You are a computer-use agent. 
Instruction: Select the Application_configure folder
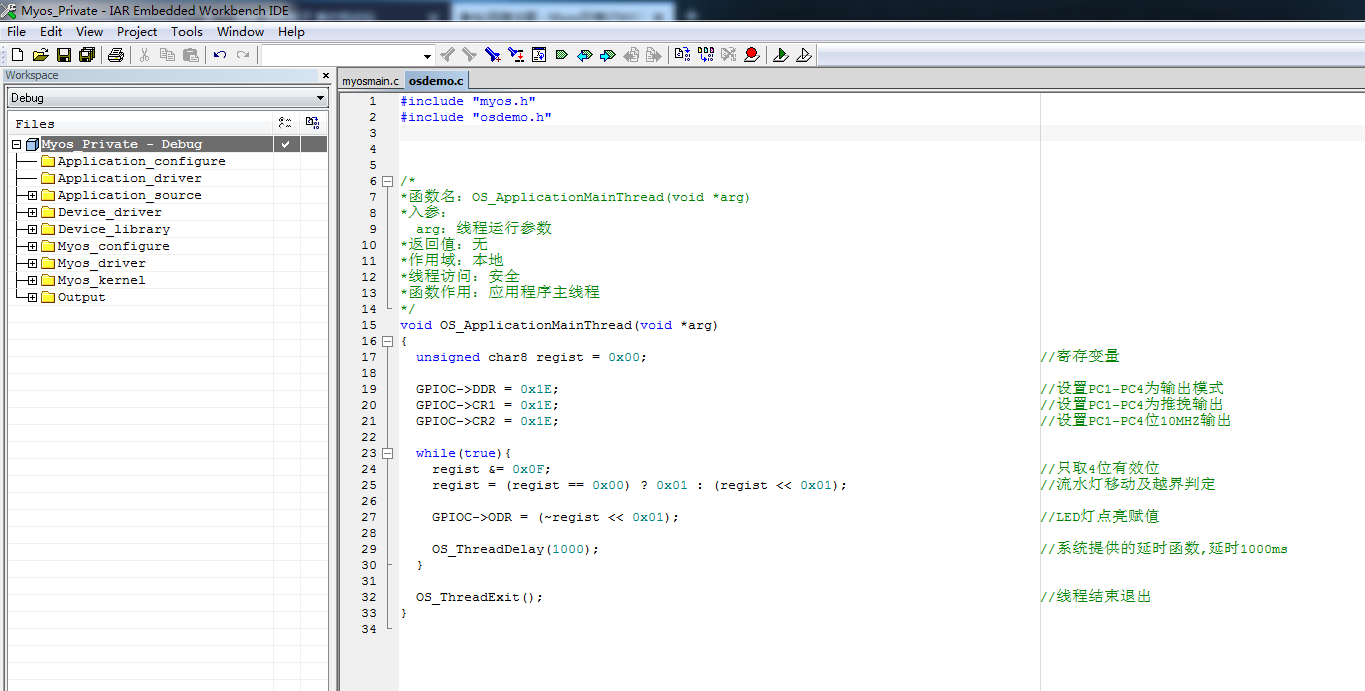click(x=141, y=161)
